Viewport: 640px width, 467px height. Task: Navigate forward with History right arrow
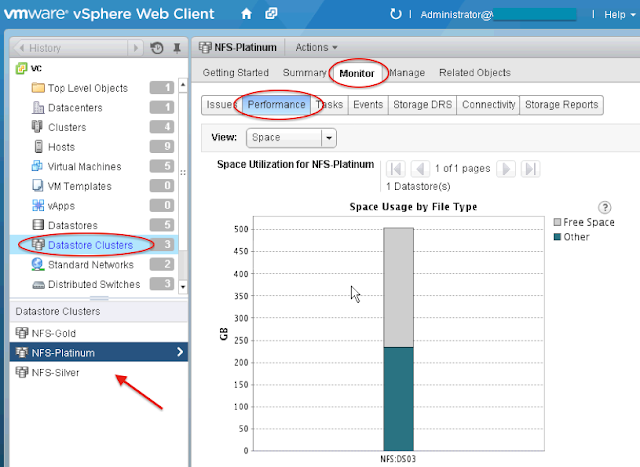[136, 48]
